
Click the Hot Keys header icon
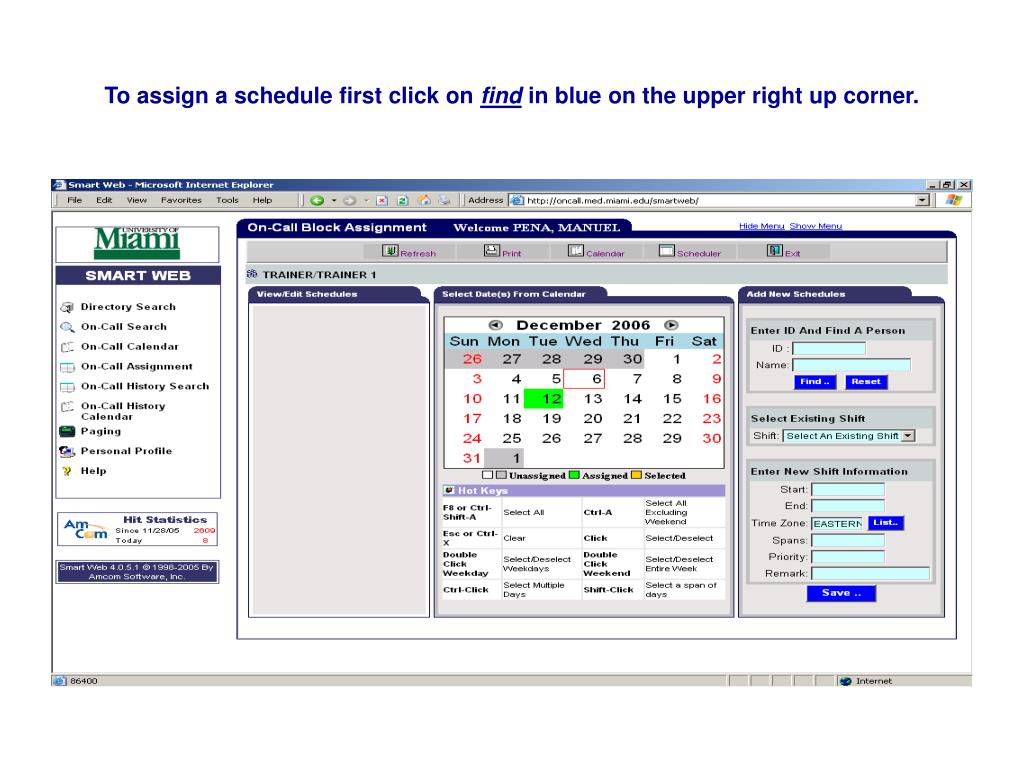(x=449, y=490)
